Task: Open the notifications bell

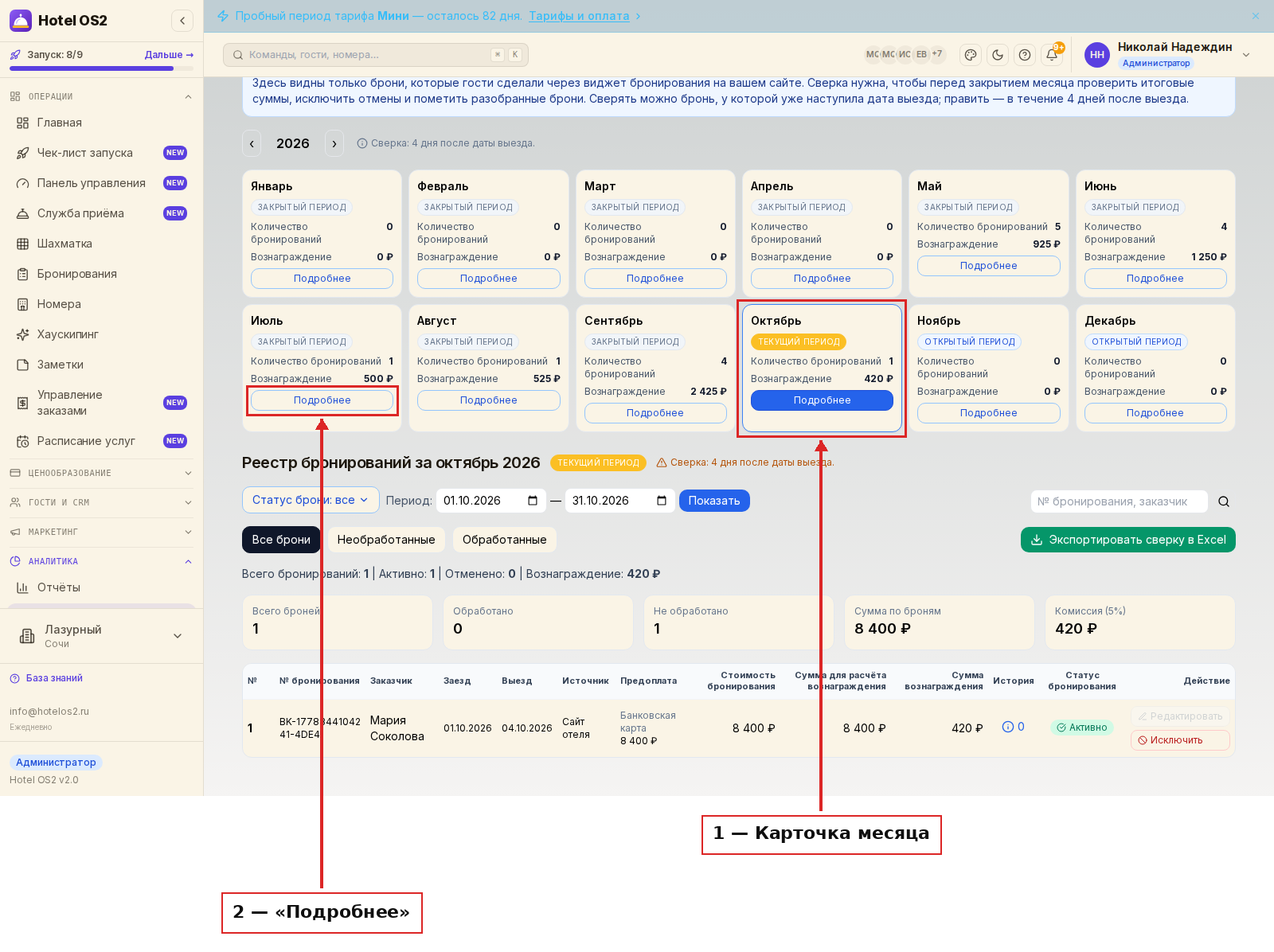Action: pos(1052,55)
